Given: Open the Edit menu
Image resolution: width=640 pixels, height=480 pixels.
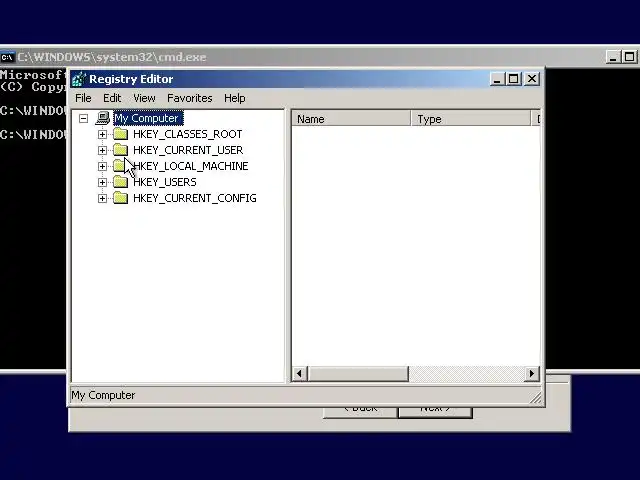Looking at the screenshot, I should (112, 98).
